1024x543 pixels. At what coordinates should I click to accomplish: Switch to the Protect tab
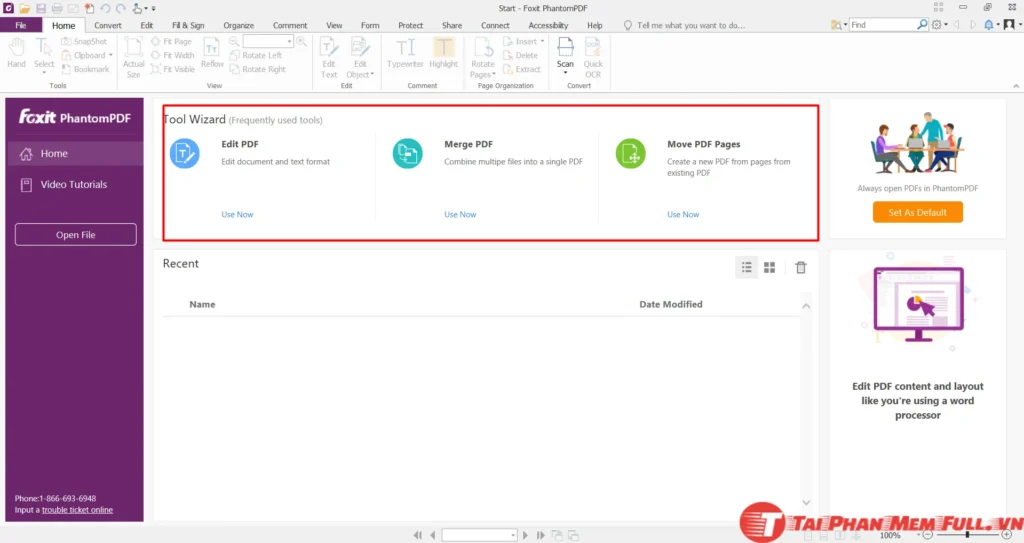[411, 25]
